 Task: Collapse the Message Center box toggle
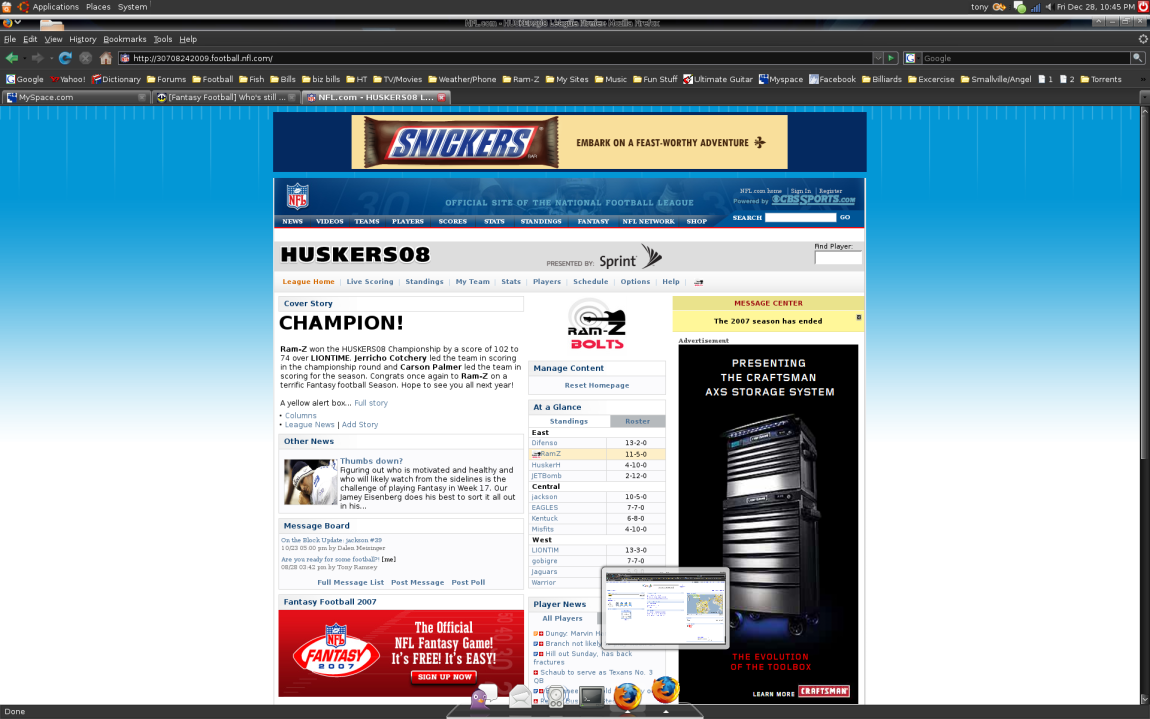click(x=859, y=318)
